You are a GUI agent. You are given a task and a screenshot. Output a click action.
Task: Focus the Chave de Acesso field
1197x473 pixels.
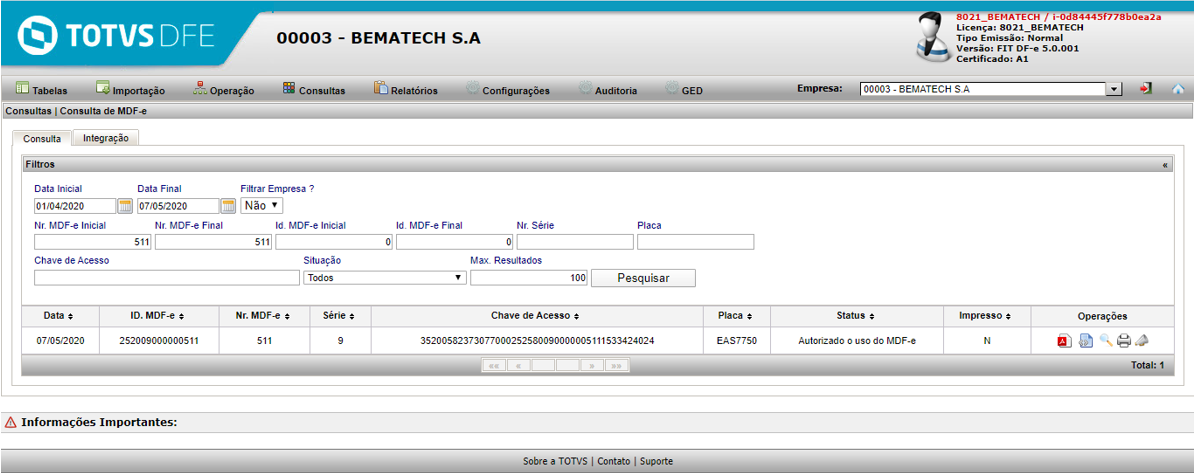click(x=167, y=278)
